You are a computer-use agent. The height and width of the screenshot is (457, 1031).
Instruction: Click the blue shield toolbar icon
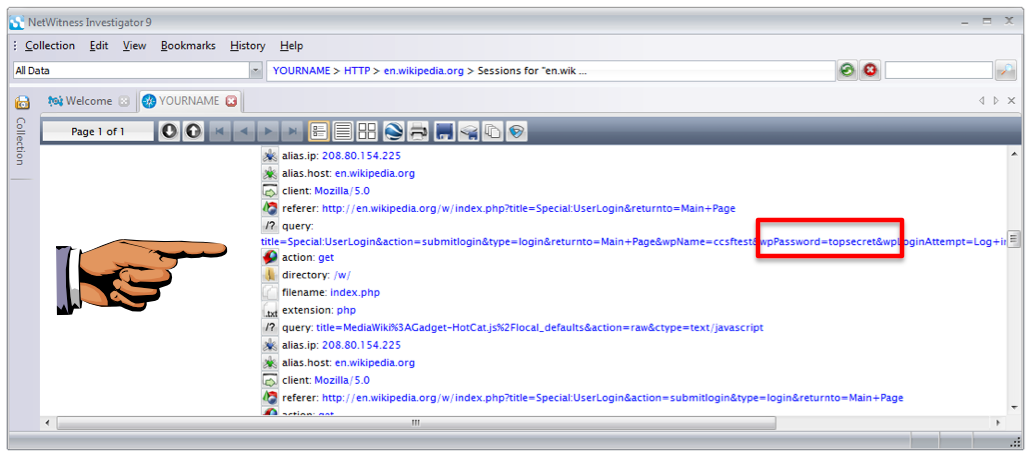click(x=516, y=132)
